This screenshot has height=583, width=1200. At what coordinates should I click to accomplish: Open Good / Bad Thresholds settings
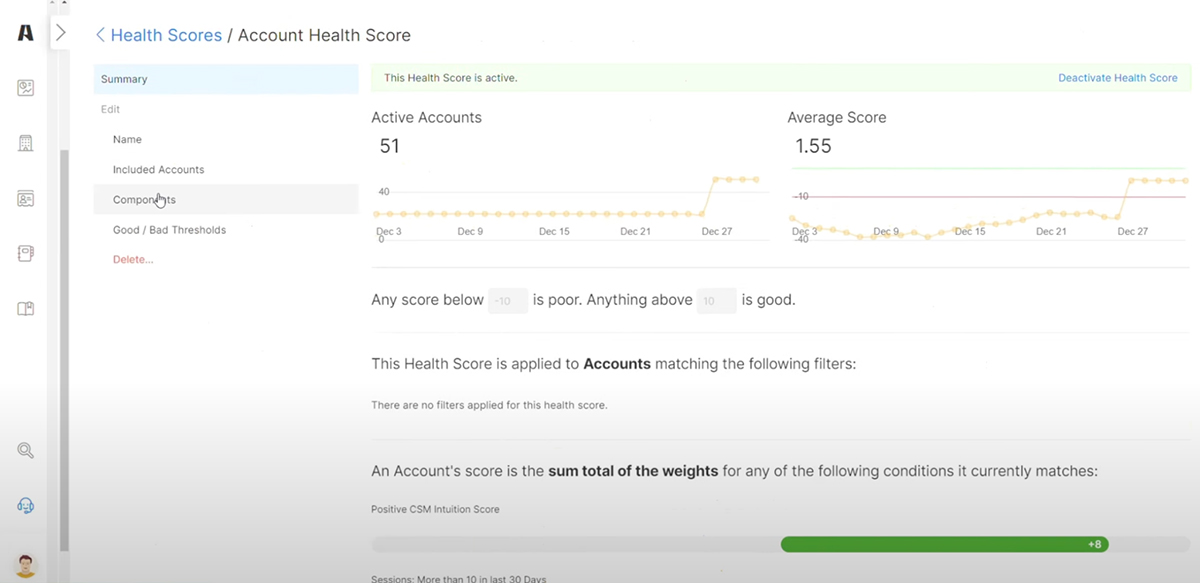(x=168, y=229)
